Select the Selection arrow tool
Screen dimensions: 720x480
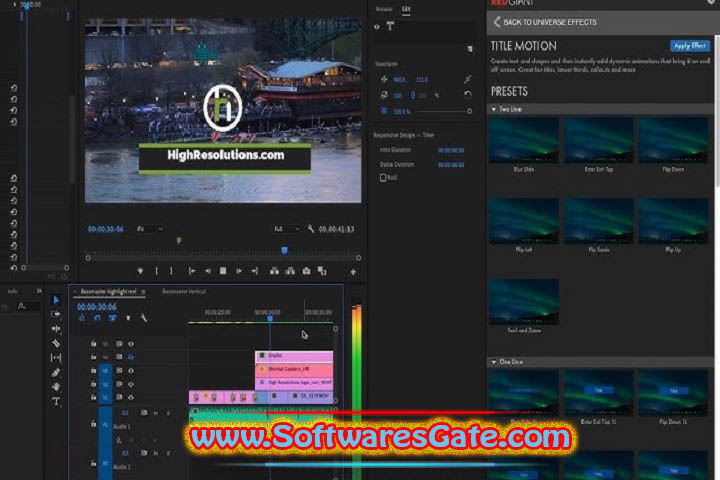56,300
